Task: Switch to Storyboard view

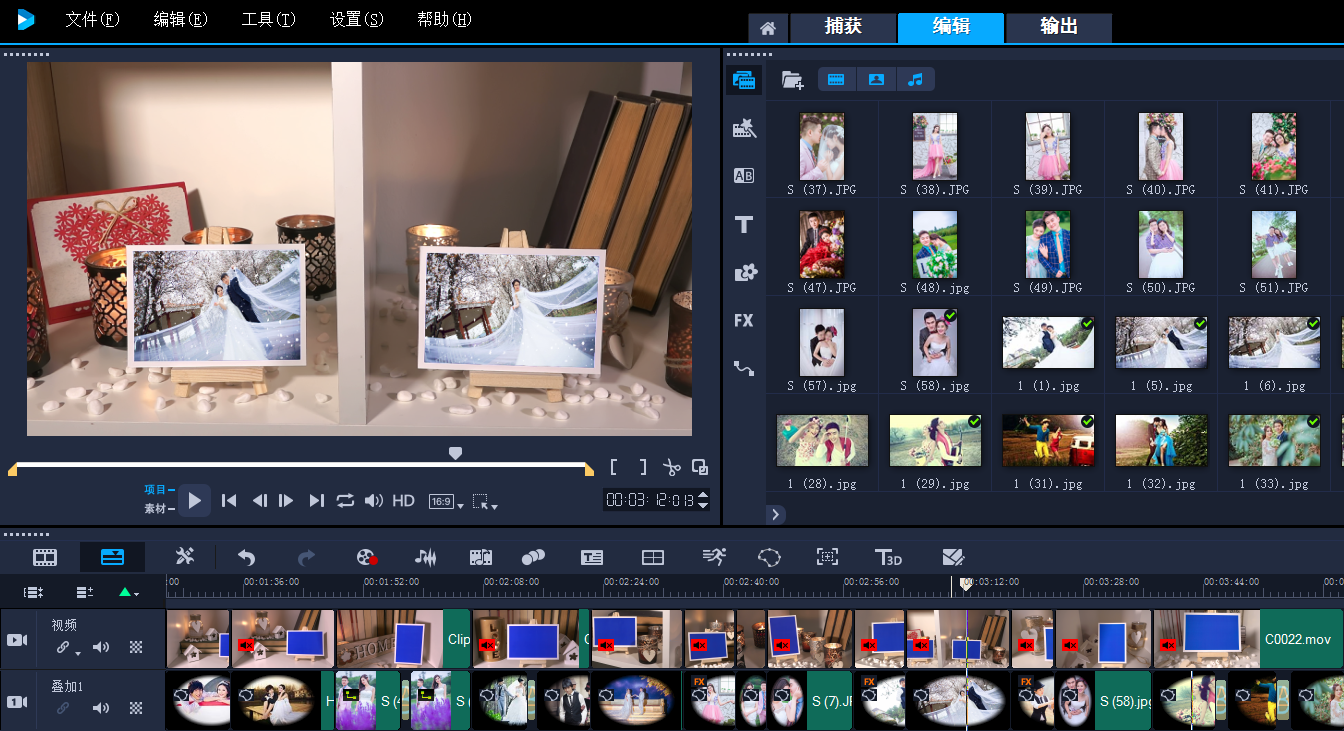Action: (x=45, y=557)
